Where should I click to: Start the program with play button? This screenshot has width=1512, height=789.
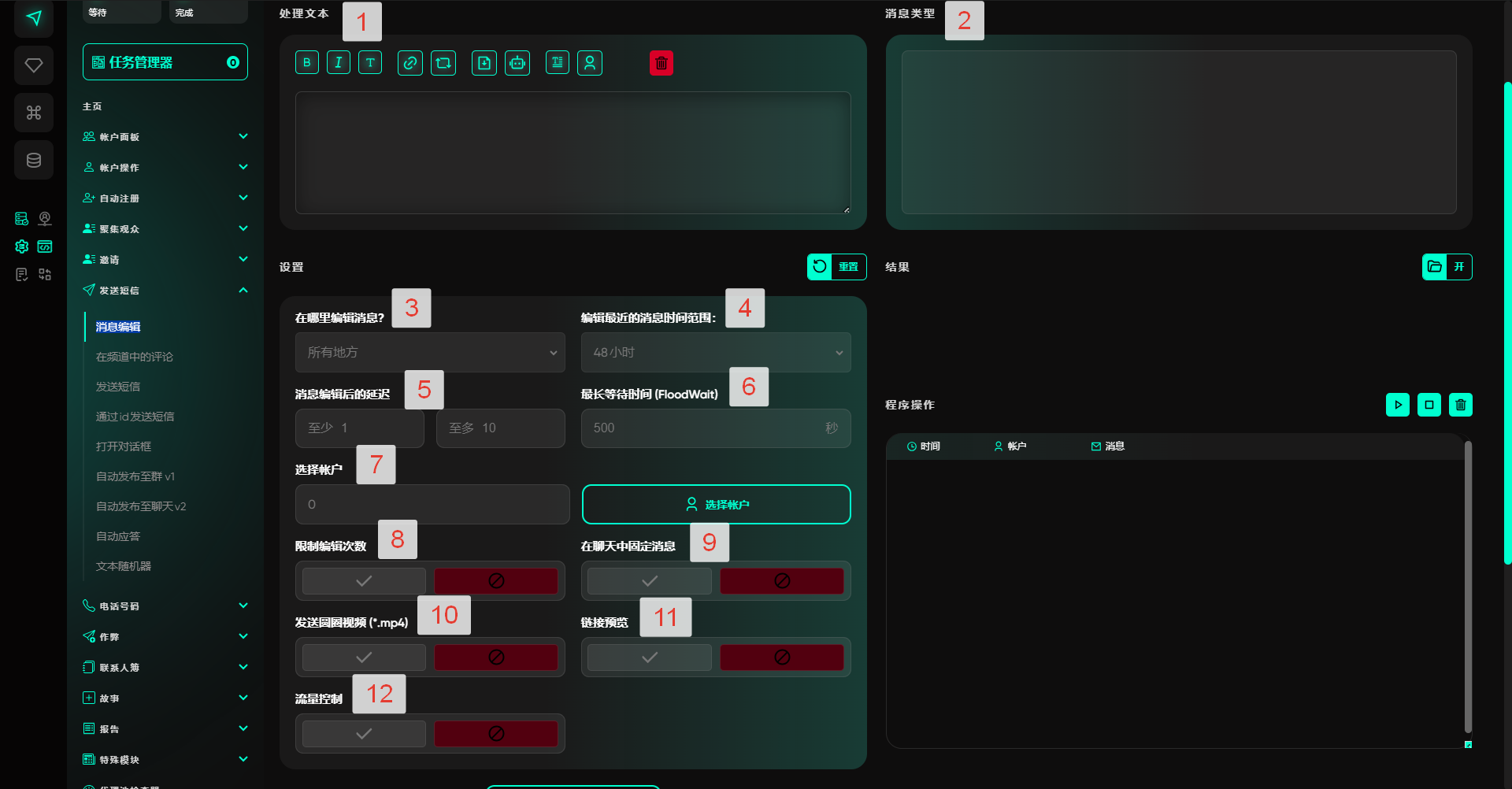[x=1397, y=405]
